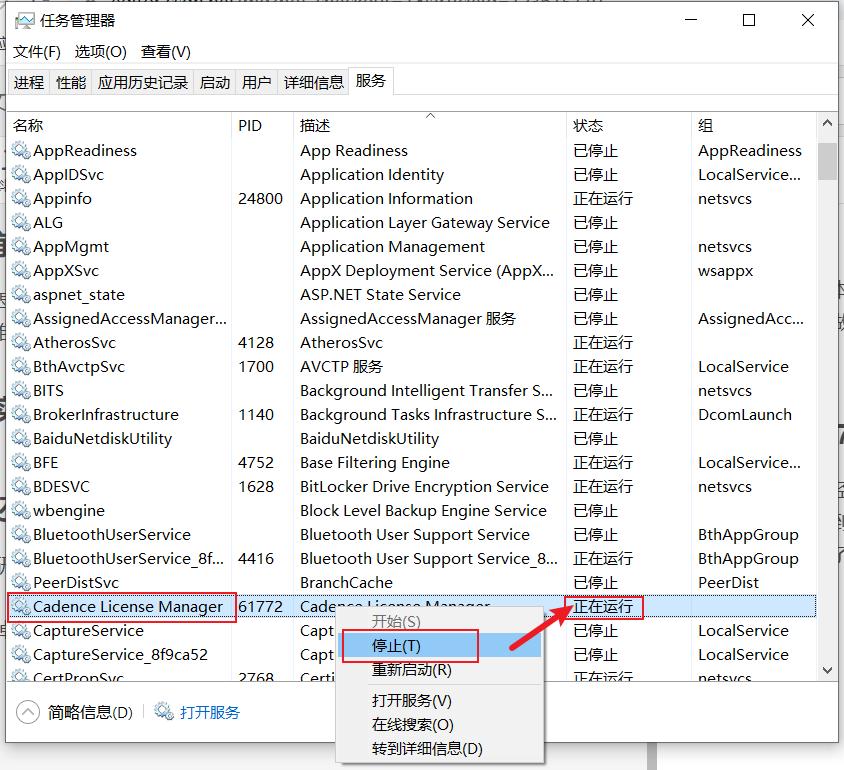Viewport: 844px width, 770px height.
Task: Click the BitLocker Drive Encryption Service description
Action: (x=425, y=486)
